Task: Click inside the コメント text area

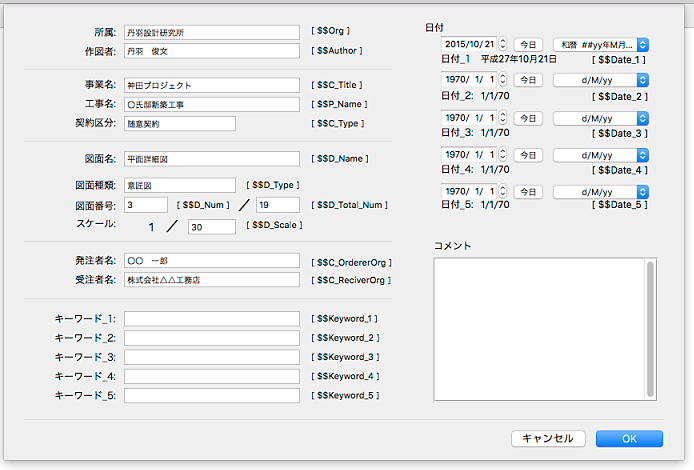Action: tap(539, 329)
